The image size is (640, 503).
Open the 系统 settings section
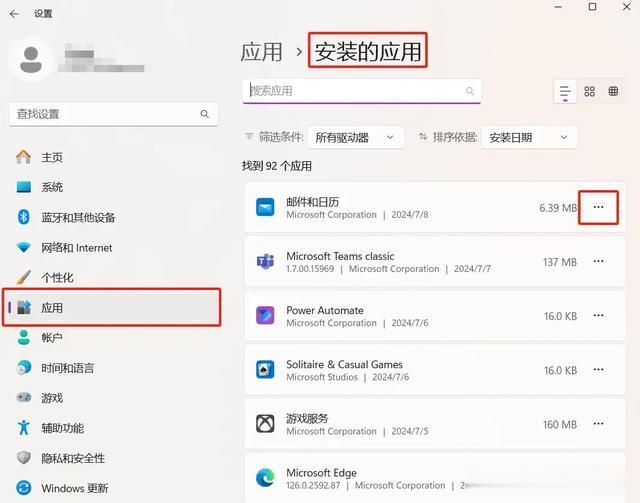coord(112,187)
